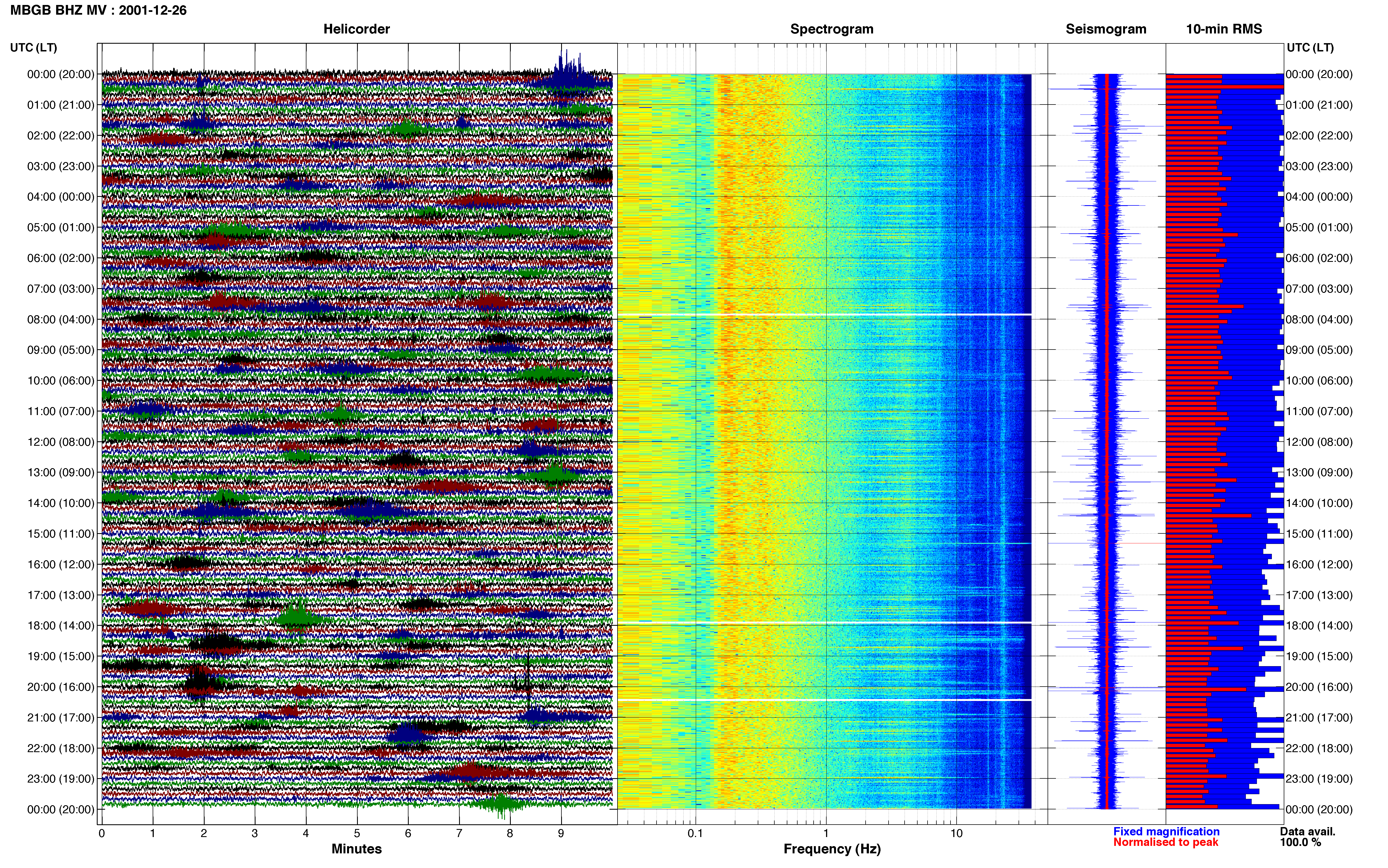Click left time label '02:00 (22:00)'
The image size is (1388, 868).
(60, 135)
